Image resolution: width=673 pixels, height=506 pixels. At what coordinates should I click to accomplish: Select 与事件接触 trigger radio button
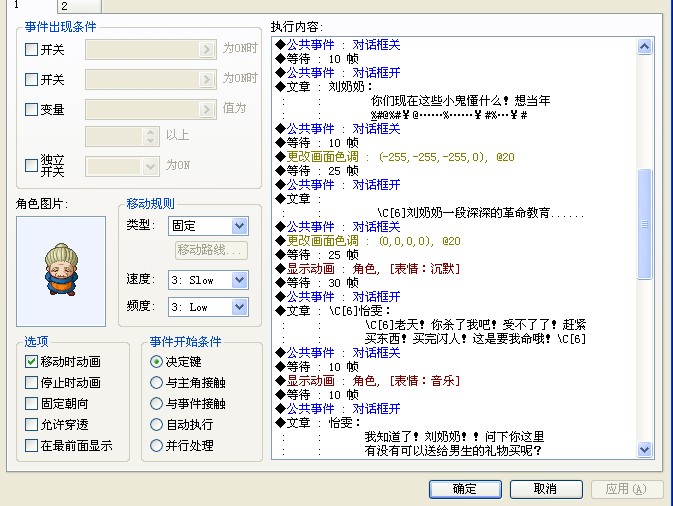(156, 403)
